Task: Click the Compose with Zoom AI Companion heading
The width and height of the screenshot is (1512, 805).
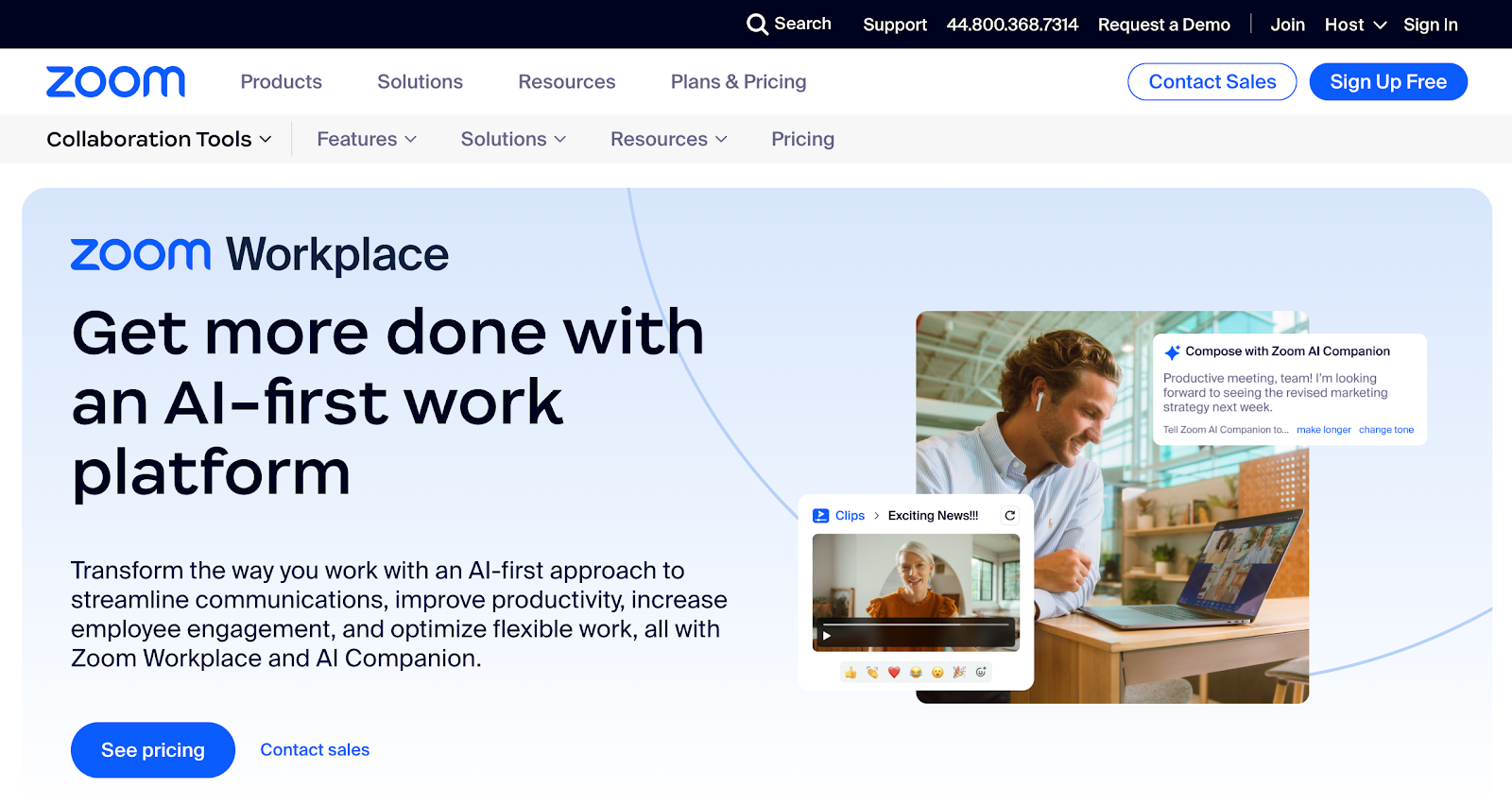Action: (1287, 351)
